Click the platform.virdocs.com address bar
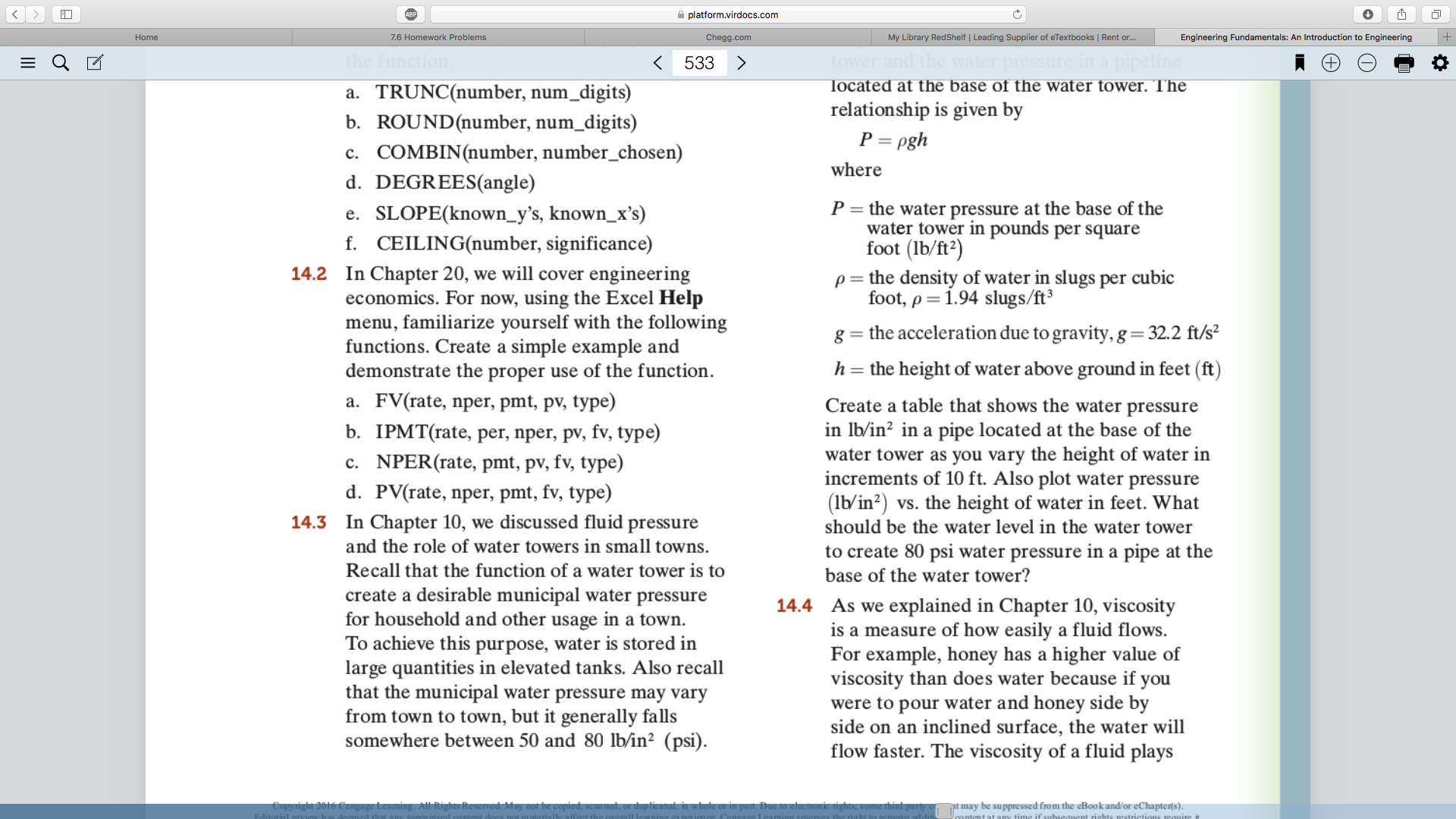The width and height of the screenshot is (1456, 819). [728, 14]
